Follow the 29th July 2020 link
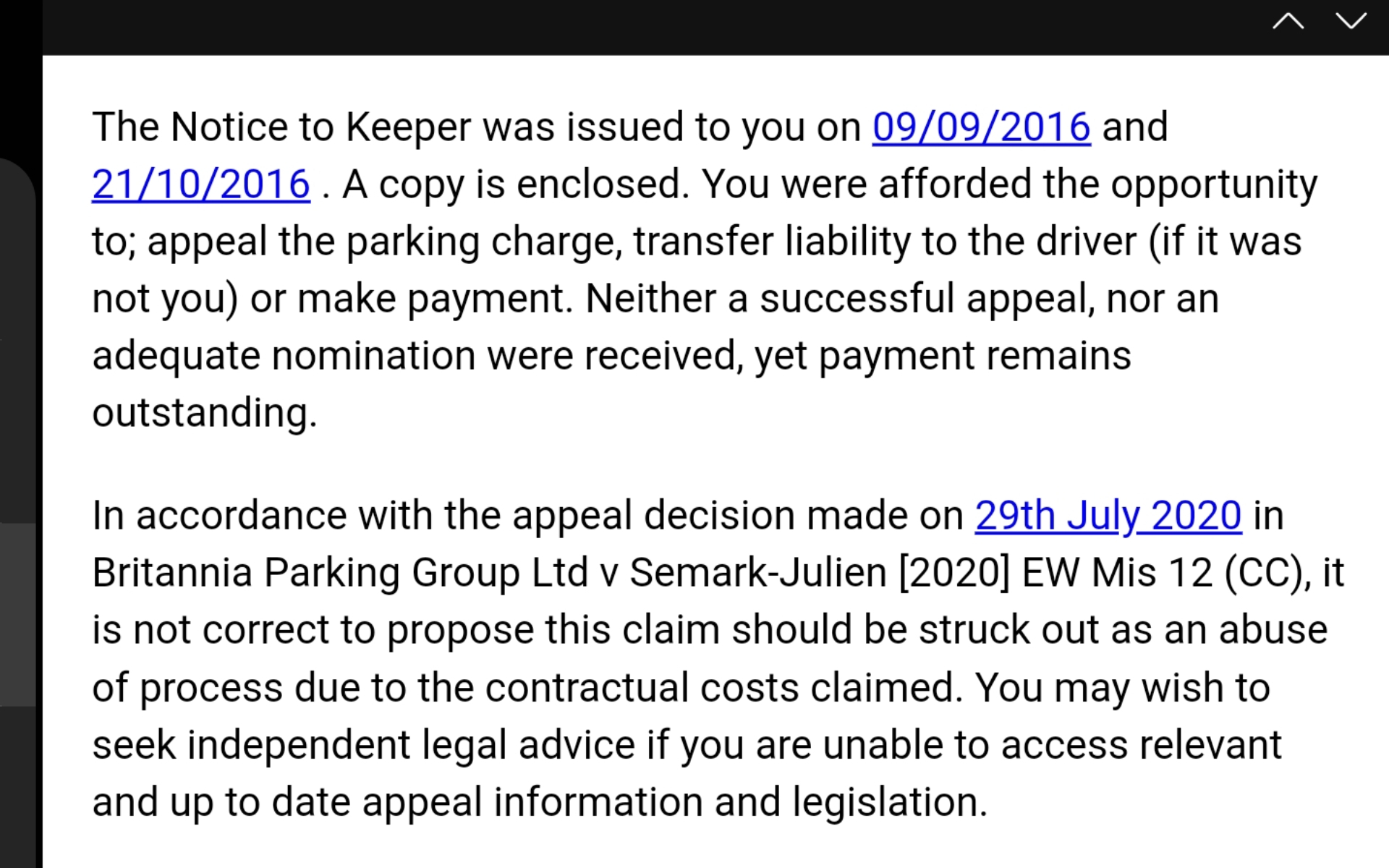 pos(1108,516)
